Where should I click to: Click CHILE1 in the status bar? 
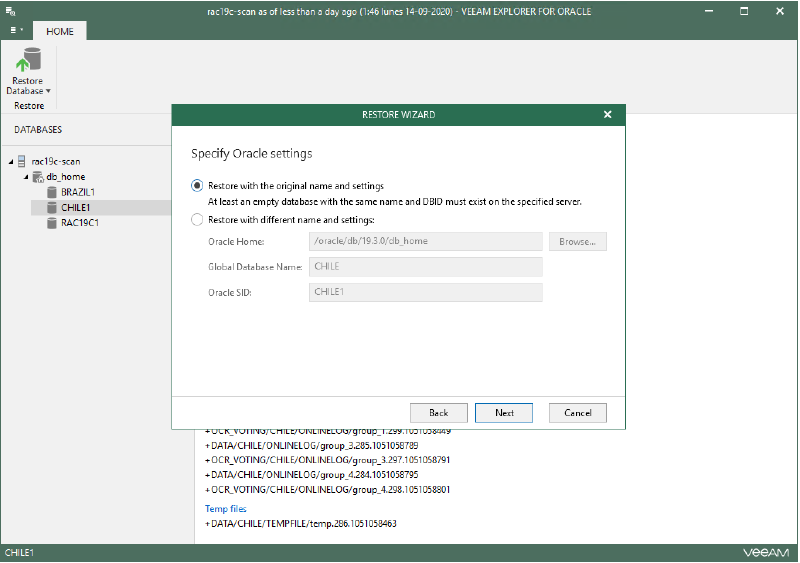[x=19, y=553]
